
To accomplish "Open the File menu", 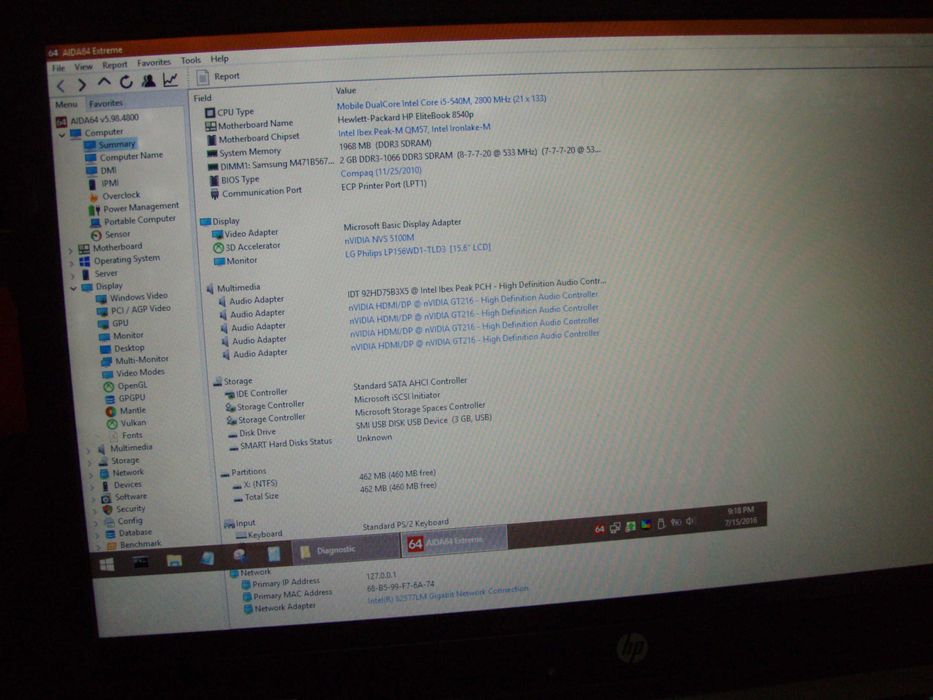I will pyautogui.click(x=58, y=68).
